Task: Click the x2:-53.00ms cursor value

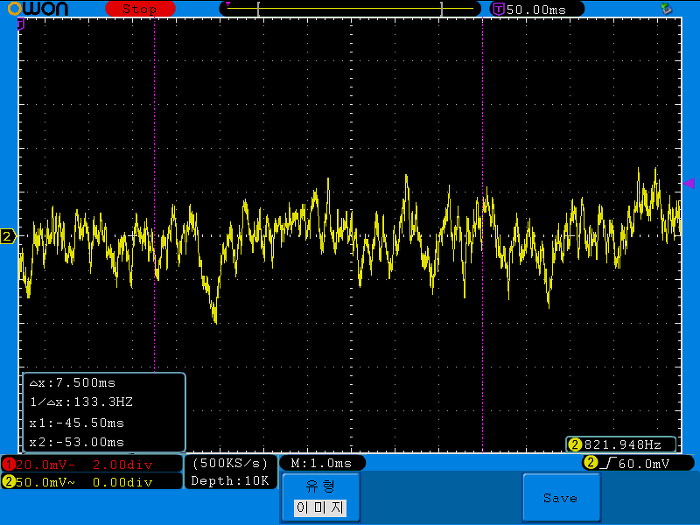Action: point(77,442)
